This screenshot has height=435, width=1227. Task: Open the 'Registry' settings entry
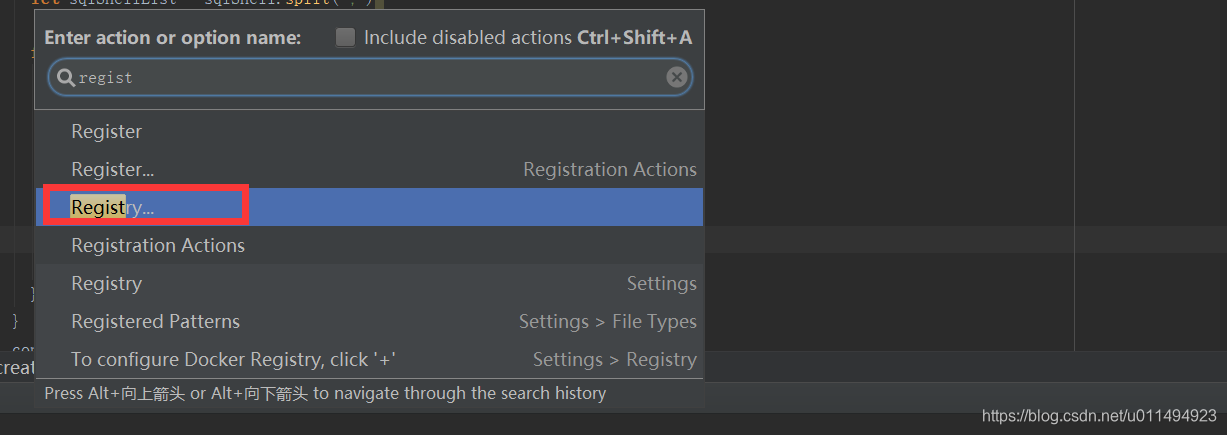[370, 283]
